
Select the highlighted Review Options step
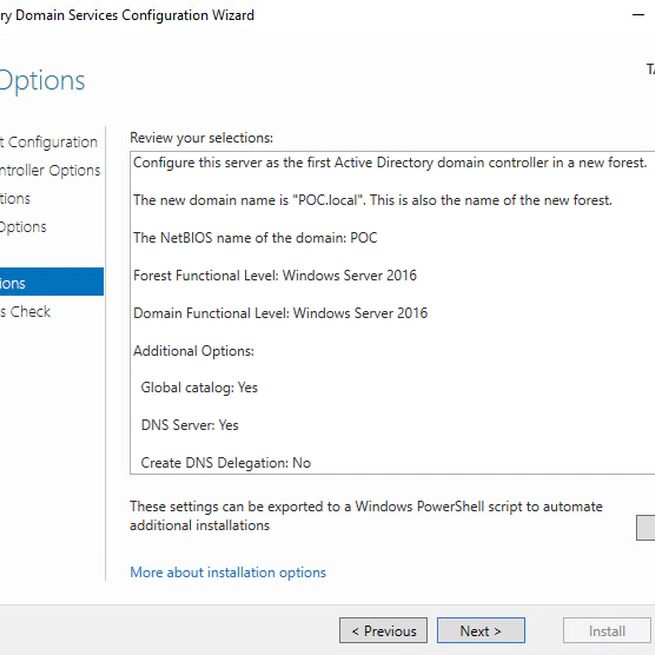[x=52, y=282]
